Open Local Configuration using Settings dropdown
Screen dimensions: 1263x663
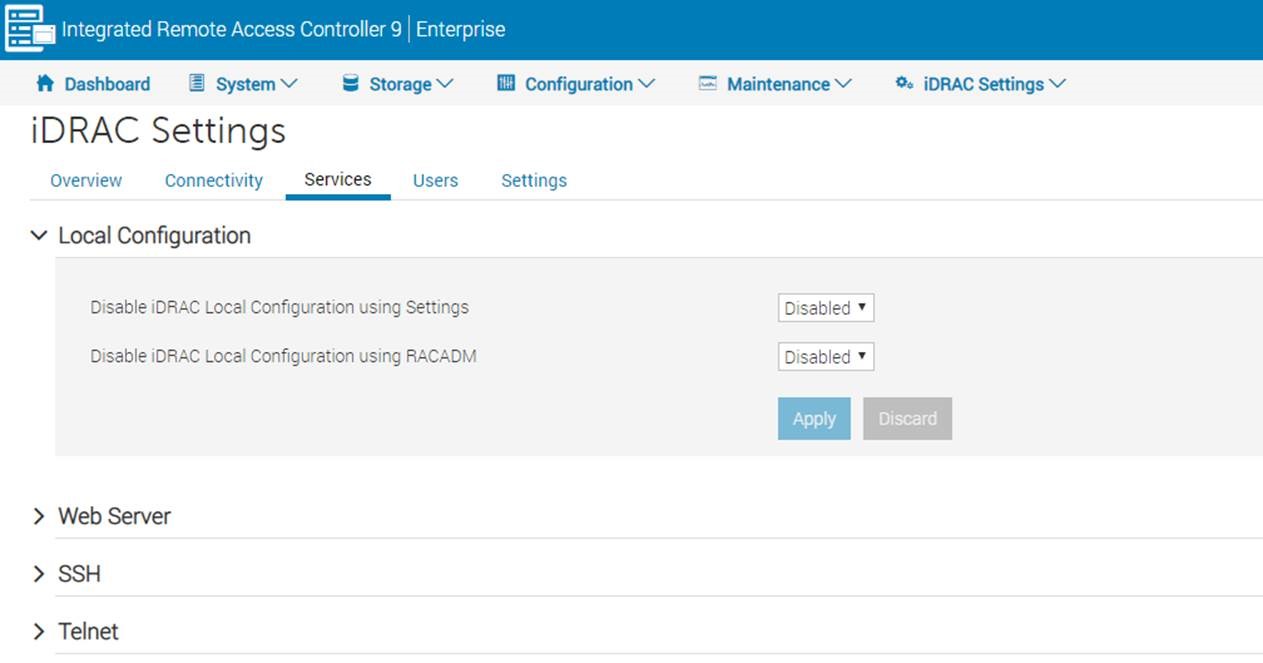pos(825,308)
